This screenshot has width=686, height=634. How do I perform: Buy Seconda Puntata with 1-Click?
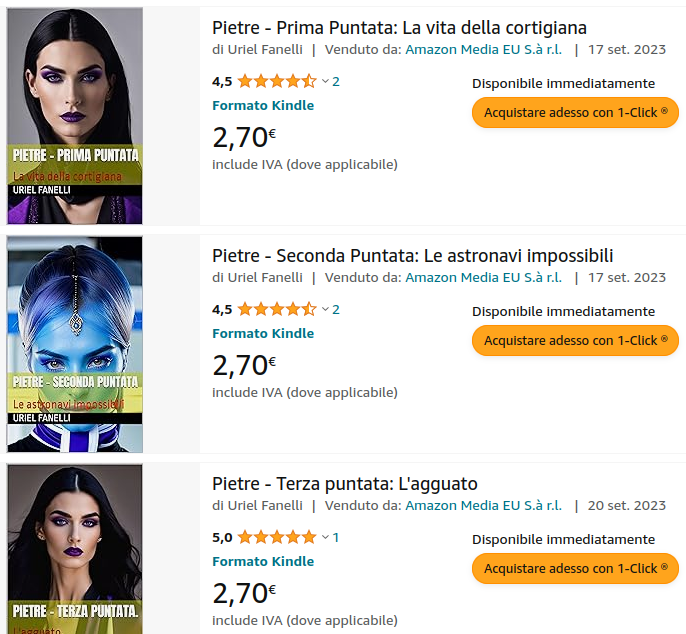575,340
